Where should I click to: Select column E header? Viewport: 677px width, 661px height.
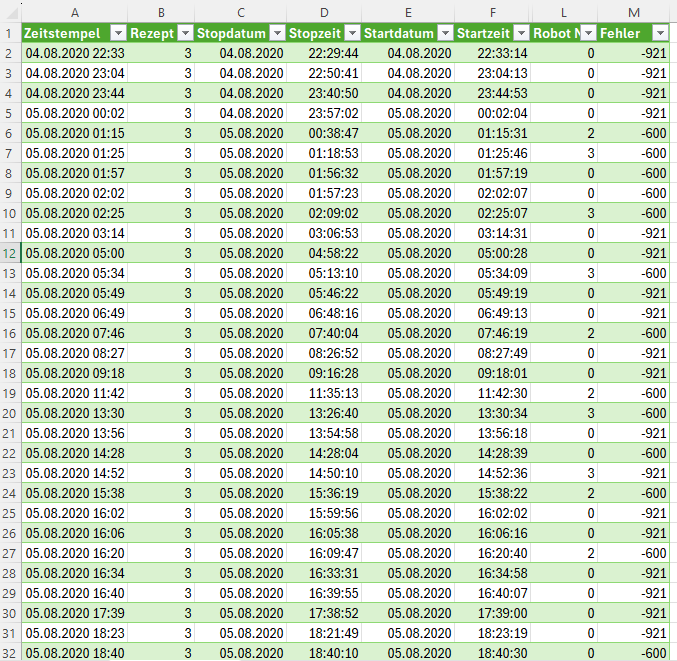(408, 13)
